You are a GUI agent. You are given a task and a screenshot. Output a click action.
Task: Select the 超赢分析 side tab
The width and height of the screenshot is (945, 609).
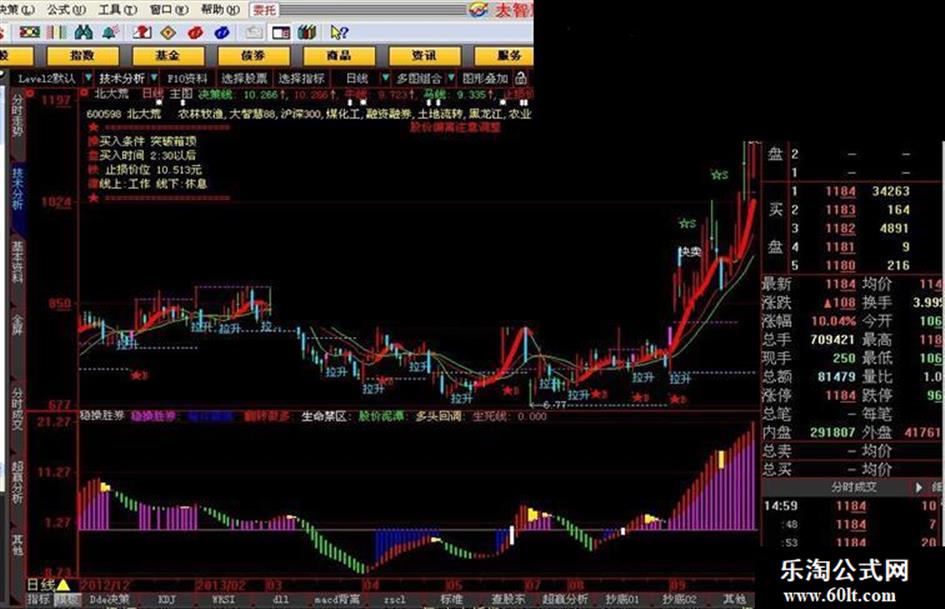pyautogui.click(x=17, y=482)
